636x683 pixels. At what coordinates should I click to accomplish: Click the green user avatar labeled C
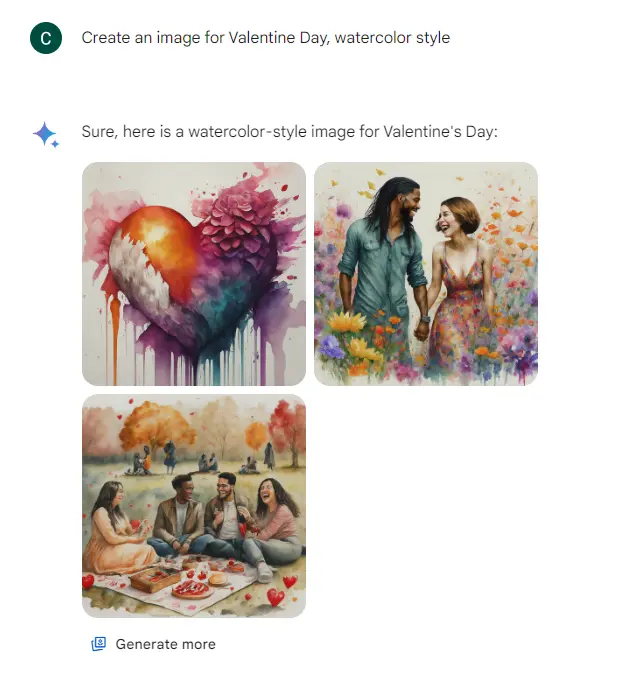coord(46,38)
